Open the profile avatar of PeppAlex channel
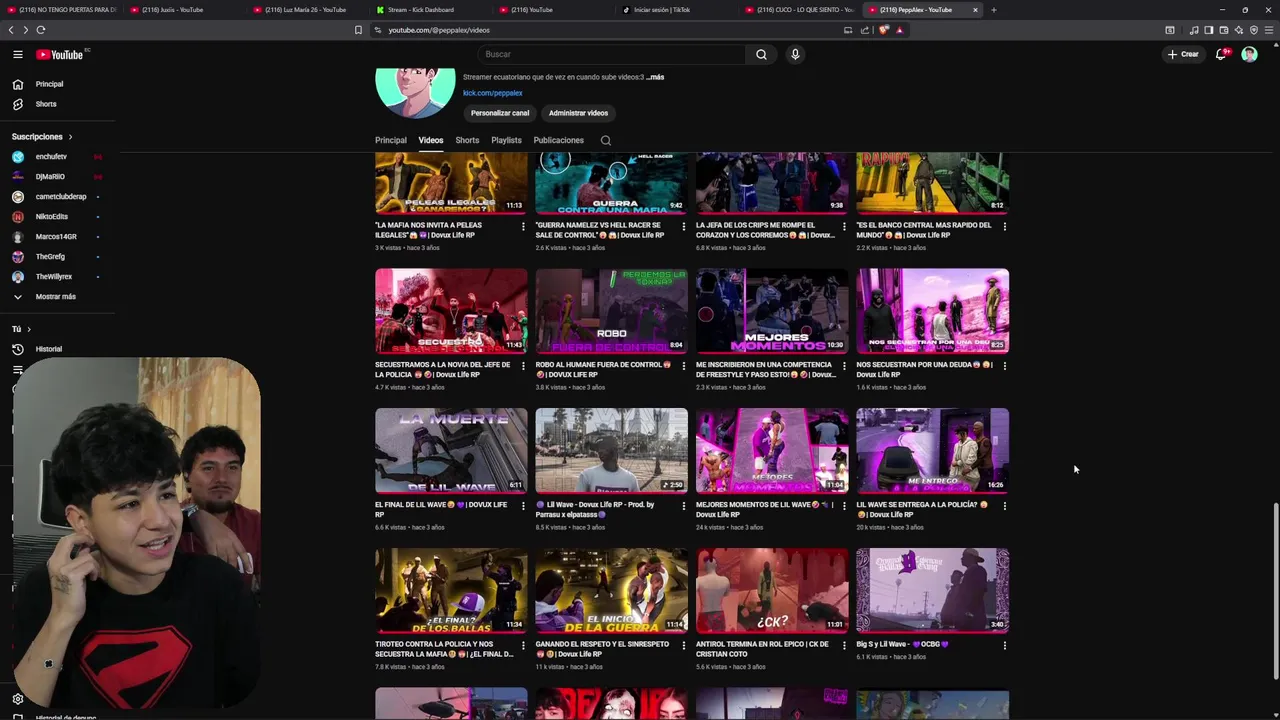 pyautogui.click(x=415, y=93)
